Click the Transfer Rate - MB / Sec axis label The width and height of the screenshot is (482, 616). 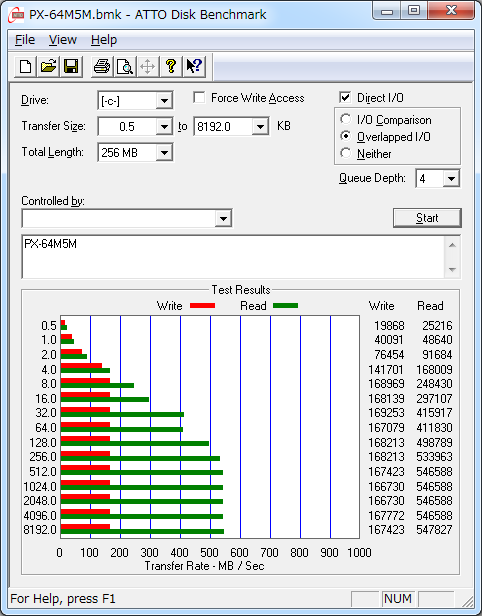[x=204, y=566]
